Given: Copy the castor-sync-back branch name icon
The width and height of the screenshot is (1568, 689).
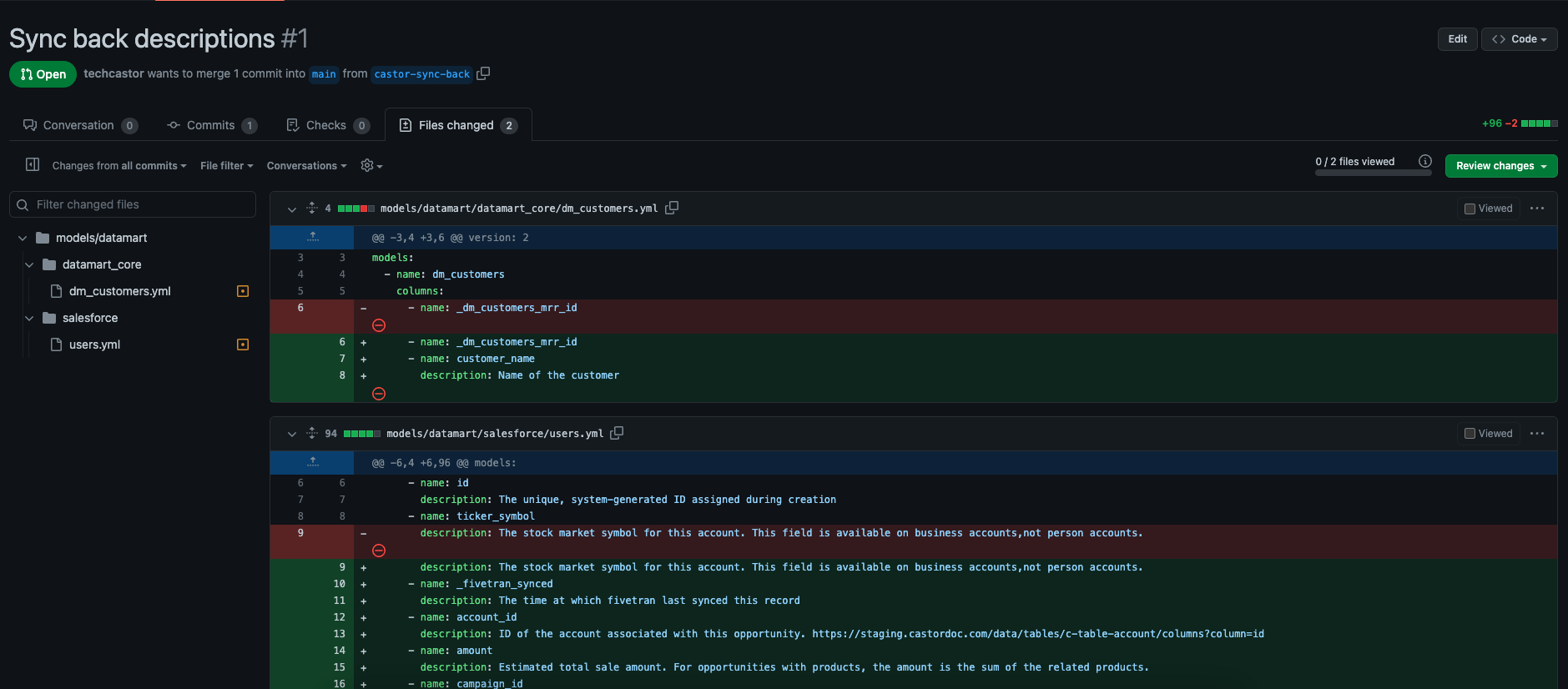Looking at the screenshot, I should pos(483,73).
